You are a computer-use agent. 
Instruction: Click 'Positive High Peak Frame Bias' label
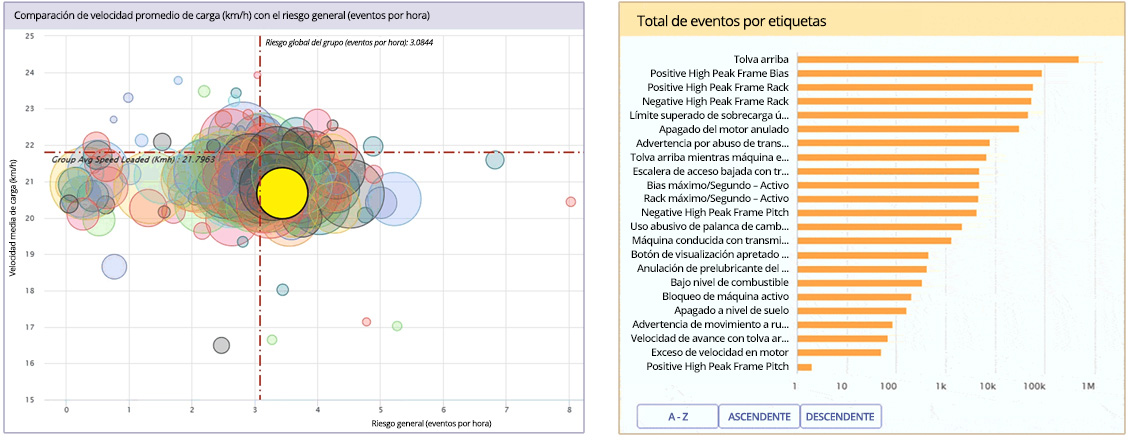(719, 73)
